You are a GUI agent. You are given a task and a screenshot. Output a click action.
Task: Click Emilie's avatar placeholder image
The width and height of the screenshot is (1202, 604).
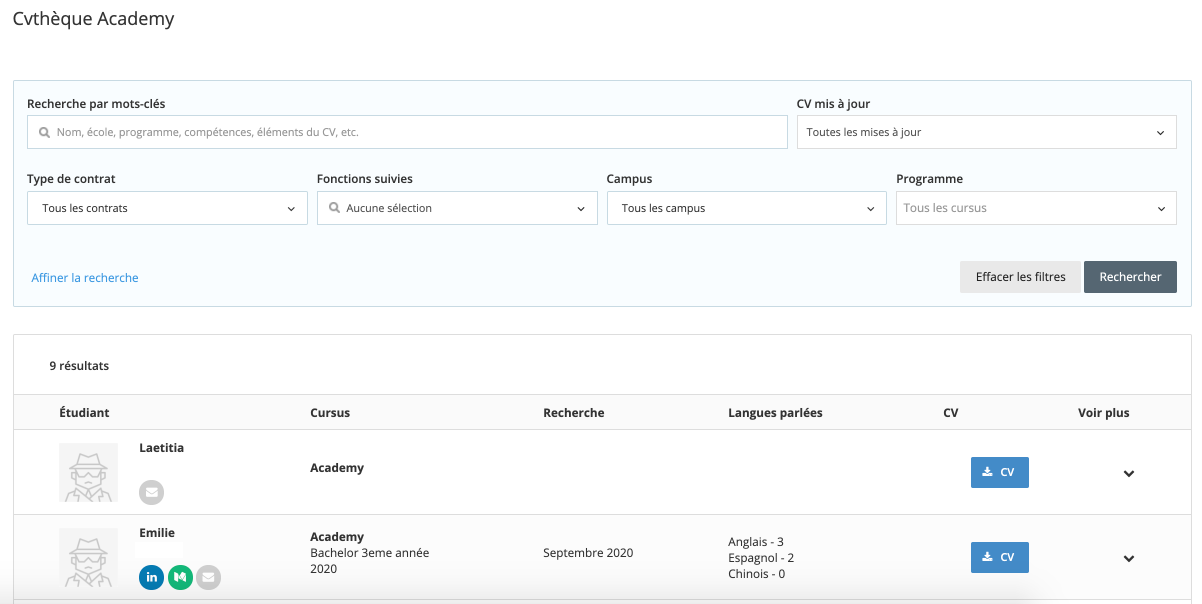[88, 558]
